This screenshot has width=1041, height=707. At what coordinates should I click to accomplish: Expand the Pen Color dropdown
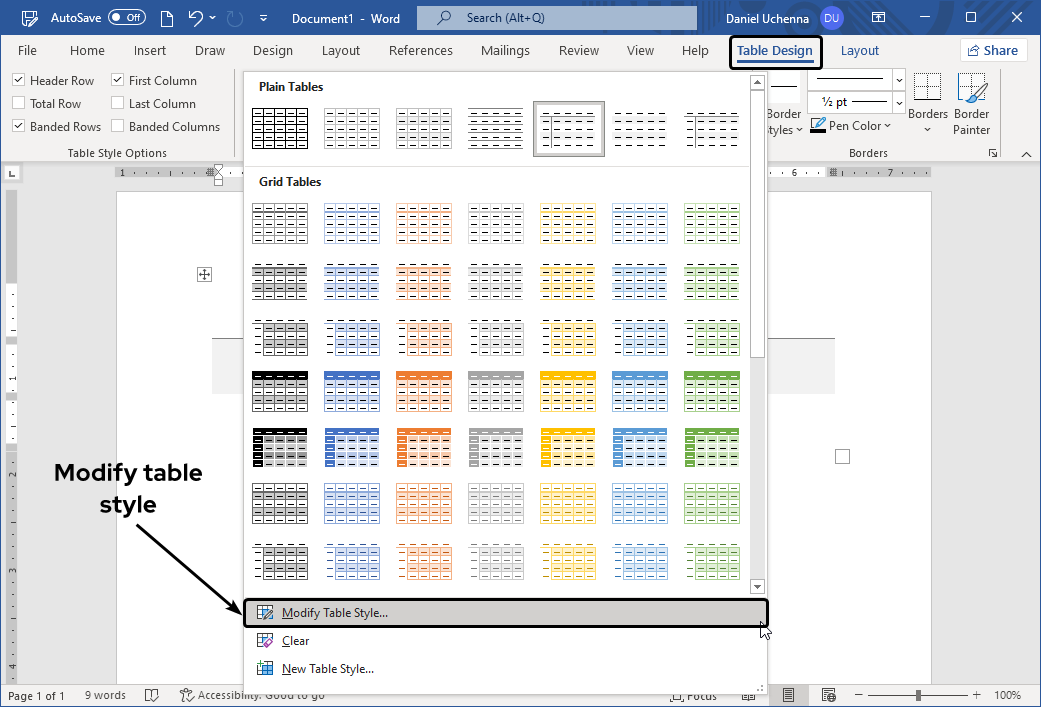(889, 126)
